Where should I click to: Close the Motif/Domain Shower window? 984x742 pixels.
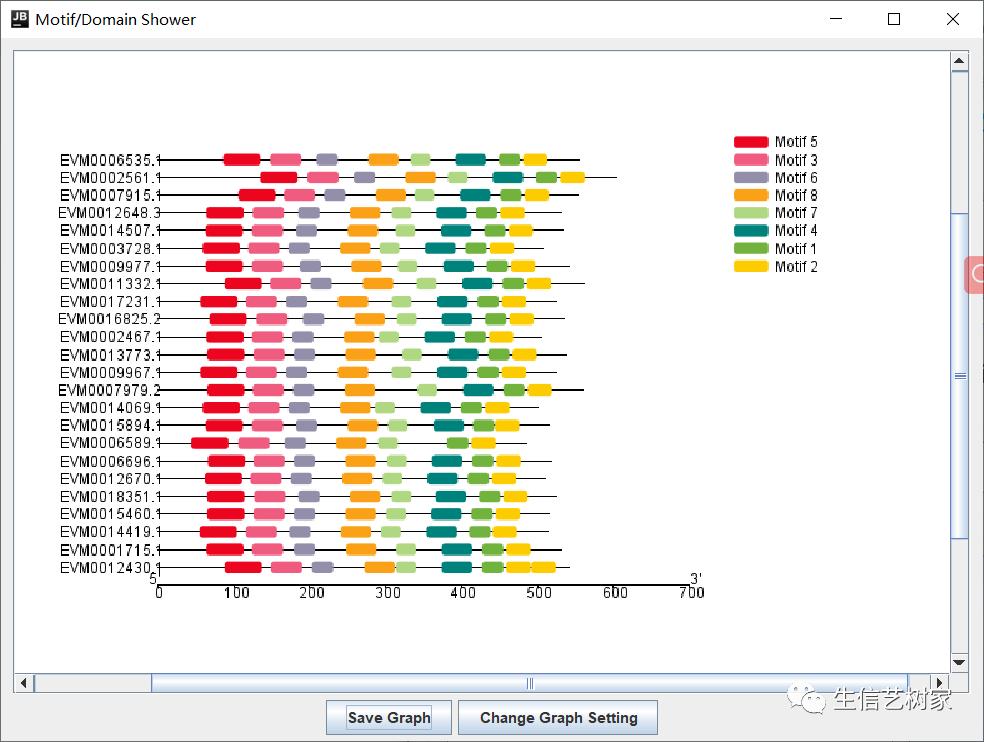click(x=953, y=19)
